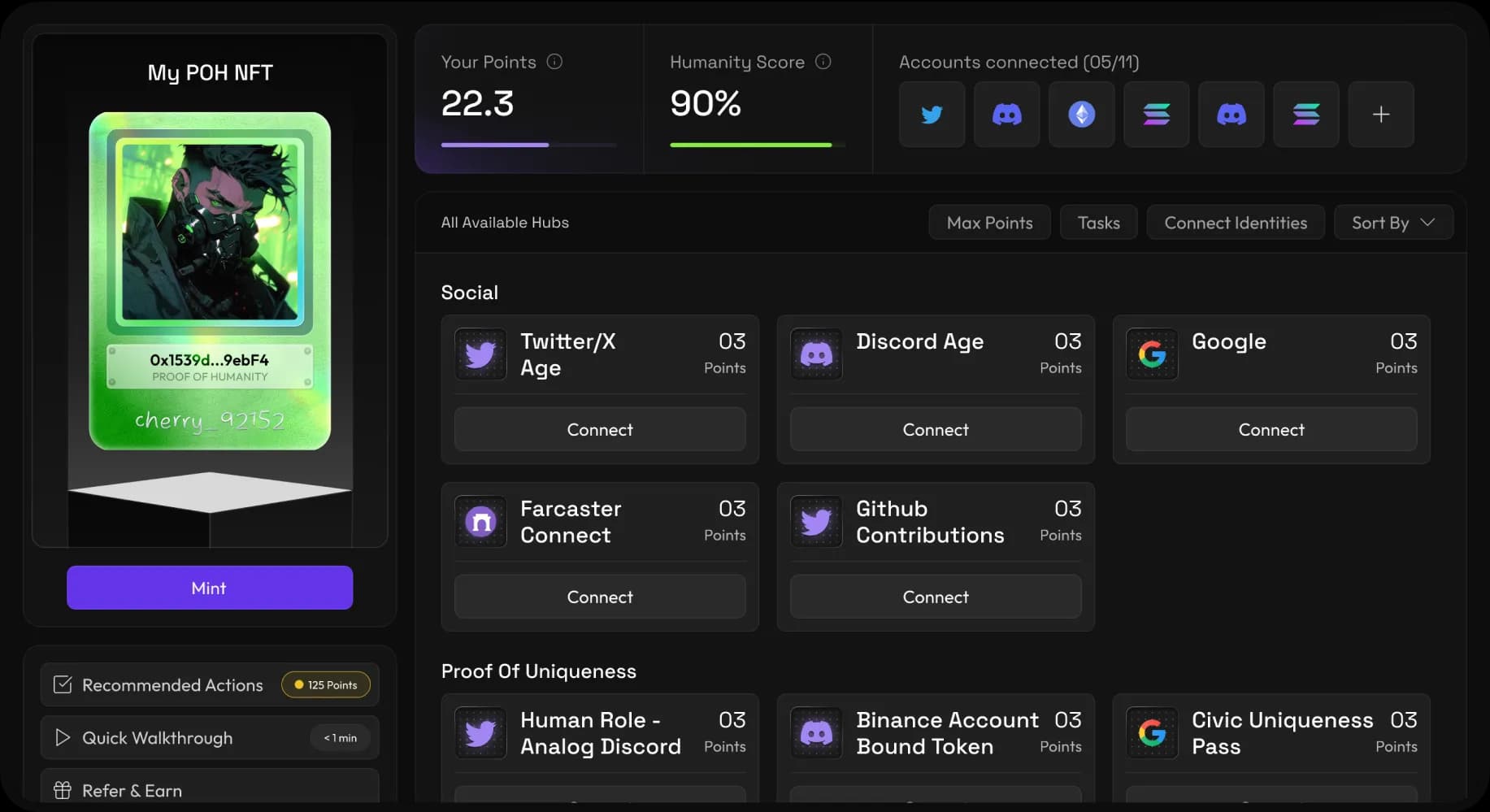Image resolution: width=1490 pixels, height=812 pixels.
Task: Click the Discord Age hub icon
Action: pos(816,354)
